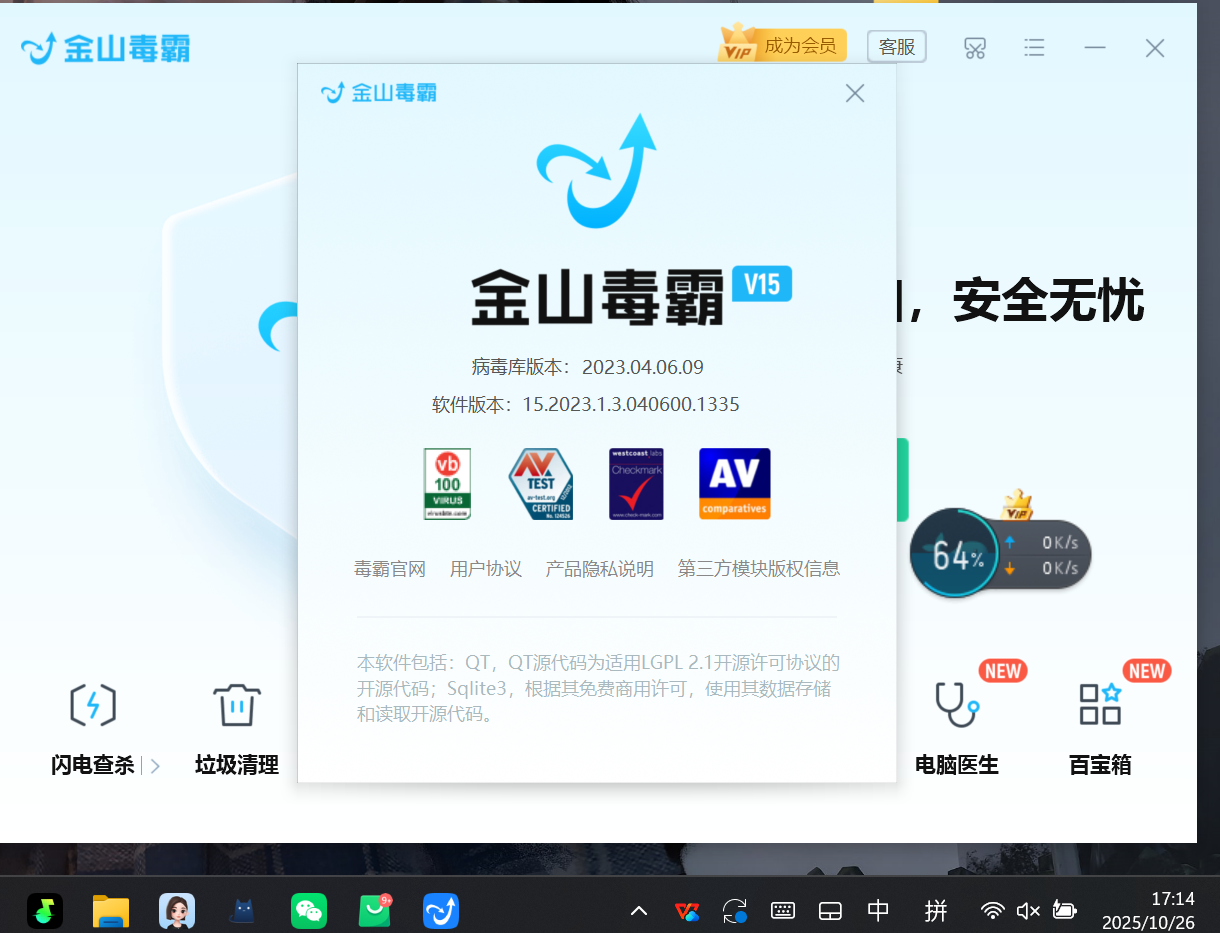This screenshot has width=1220, height=933.
Task: Click the VIP crown above floating widget
Action: (1017, 505)
